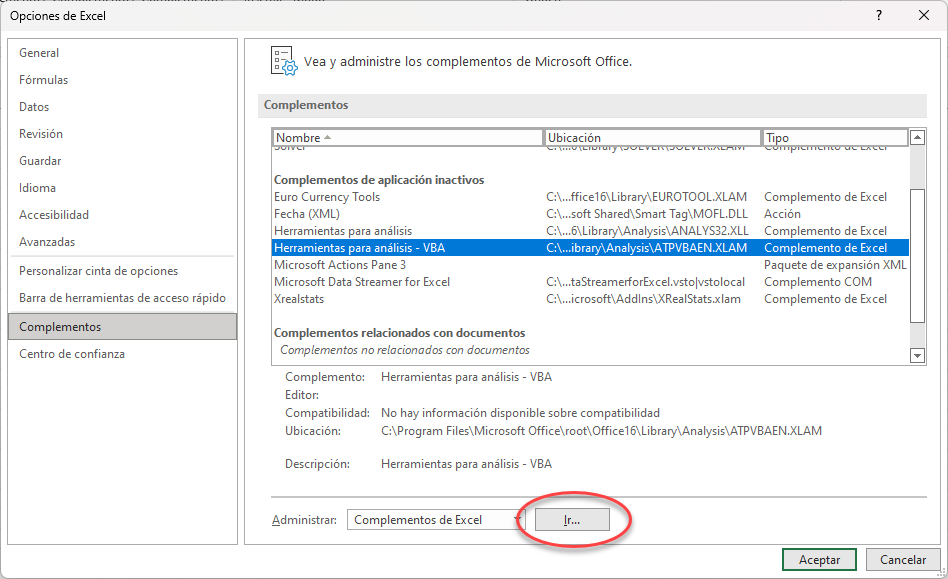The image size is (948, 579).
Task: Click the Ir... button
Action: pos(572,520)
